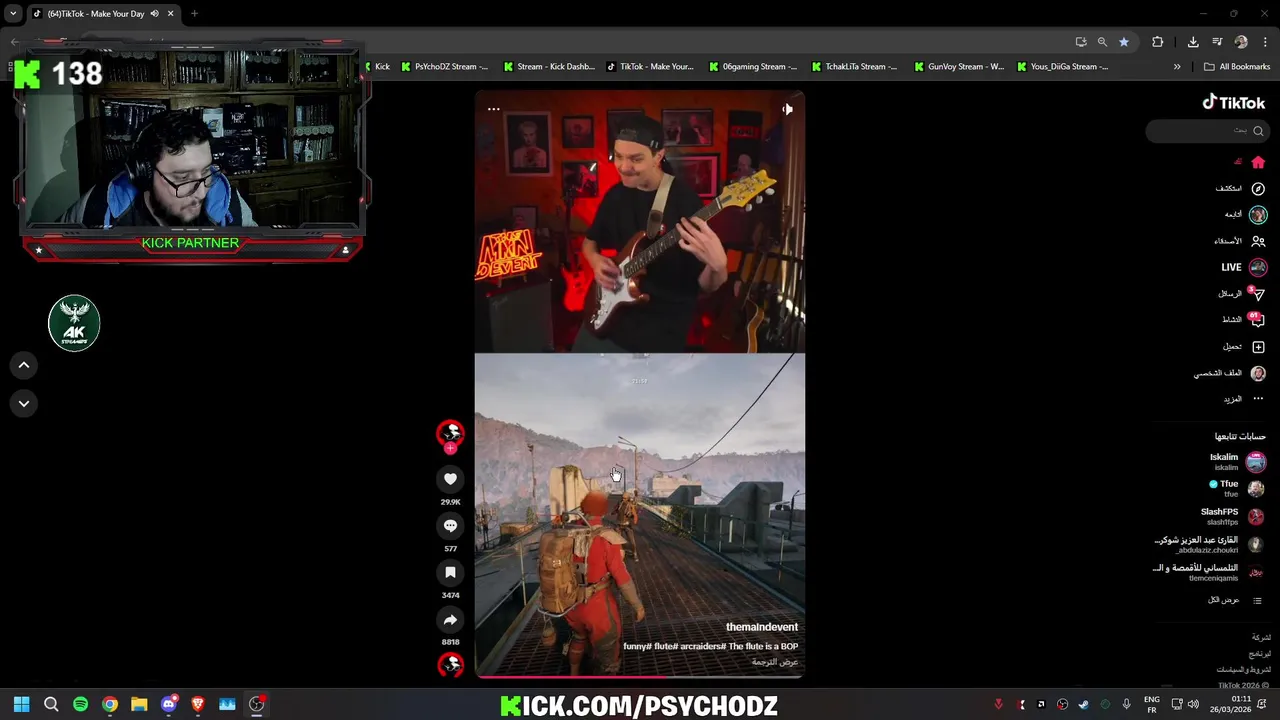Open PsYchoDZ Stream bookmark
The width and height of the screenshot is (1280, 720).
[x=444, y=67]
